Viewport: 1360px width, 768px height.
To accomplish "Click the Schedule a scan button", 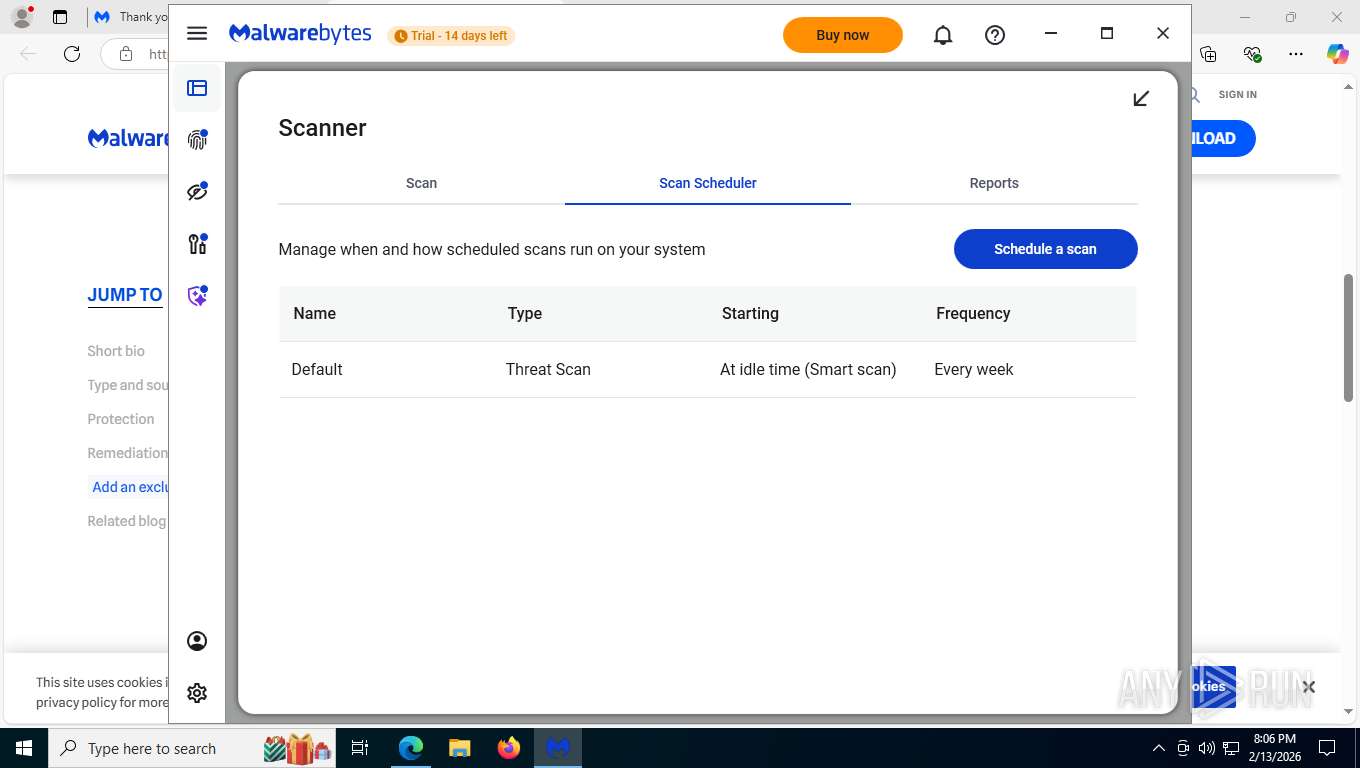I will point(1046,249).
